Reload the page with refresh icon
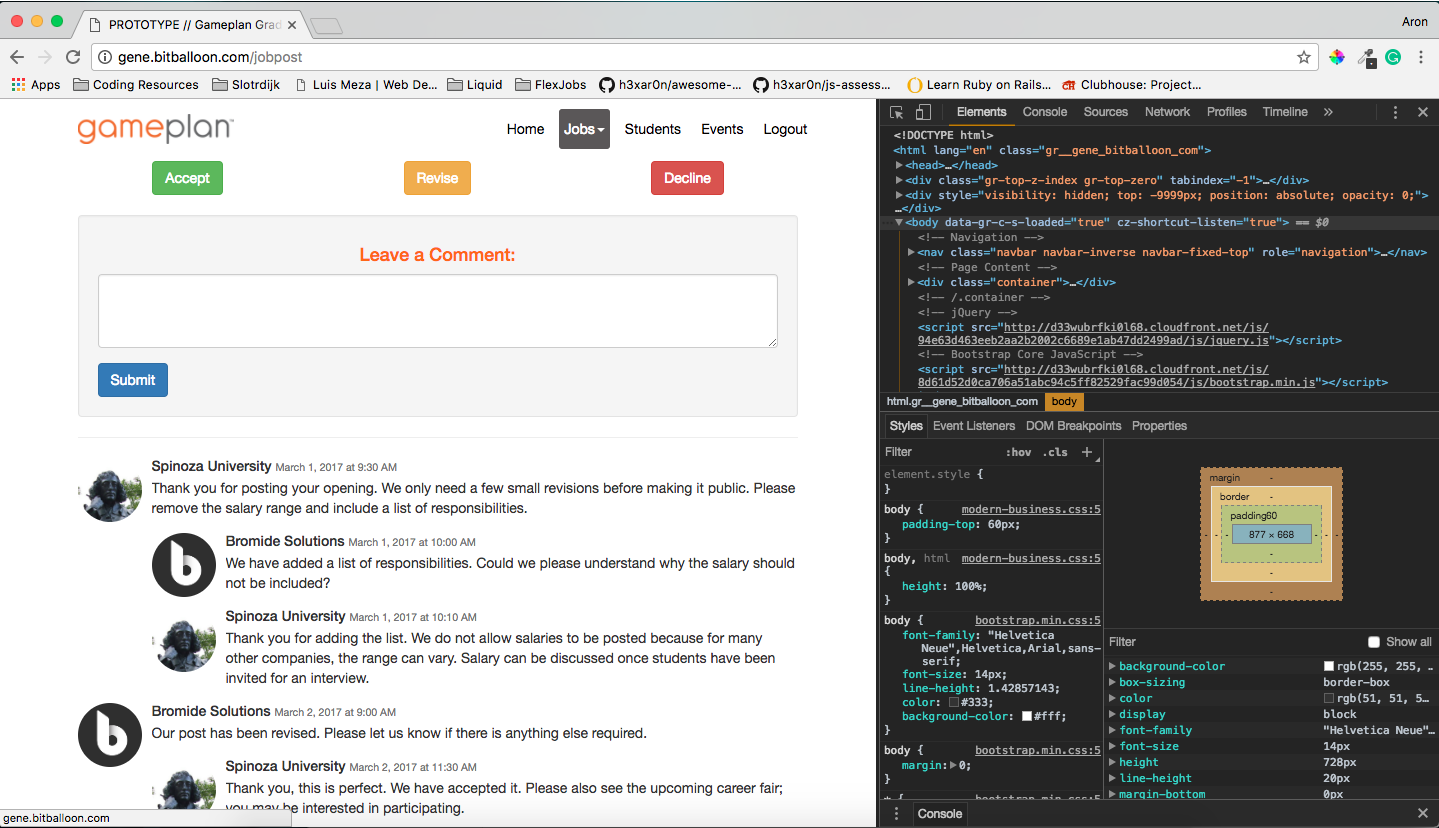Viewport: 1439px width, 828px height. [x=73, y=57]
